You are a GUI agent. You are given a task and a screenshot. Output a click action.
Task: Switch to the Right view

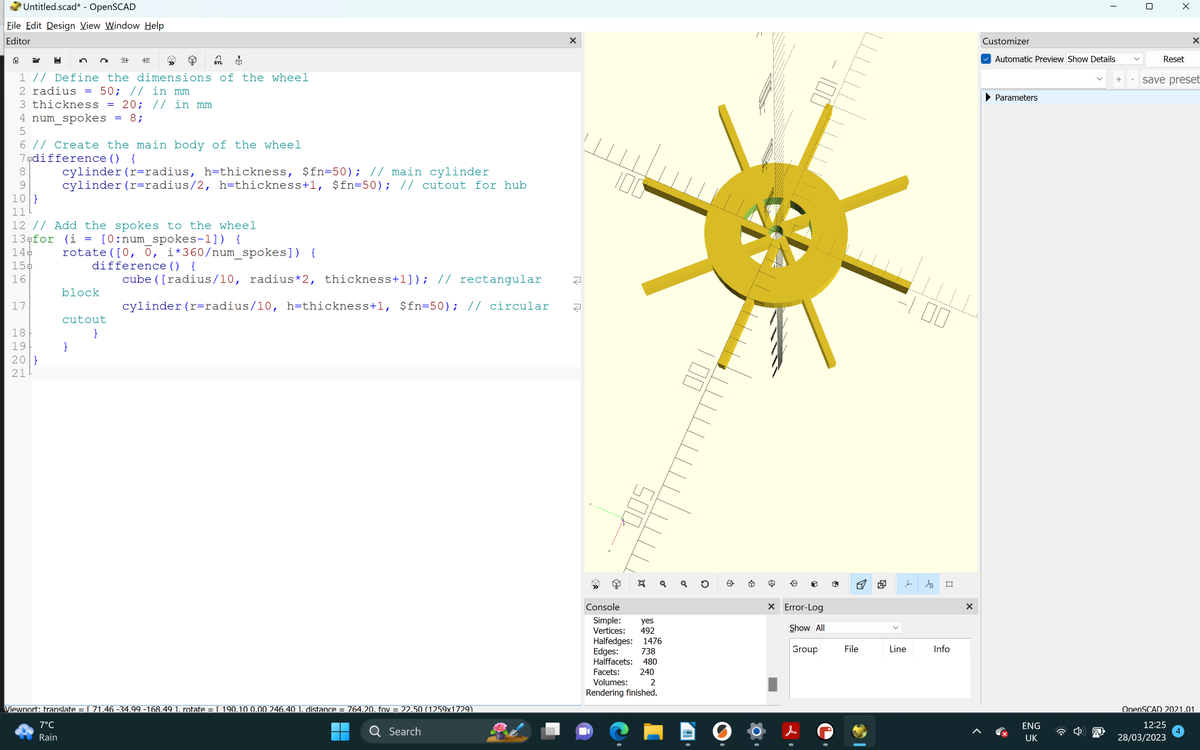[x=730, y=584]
